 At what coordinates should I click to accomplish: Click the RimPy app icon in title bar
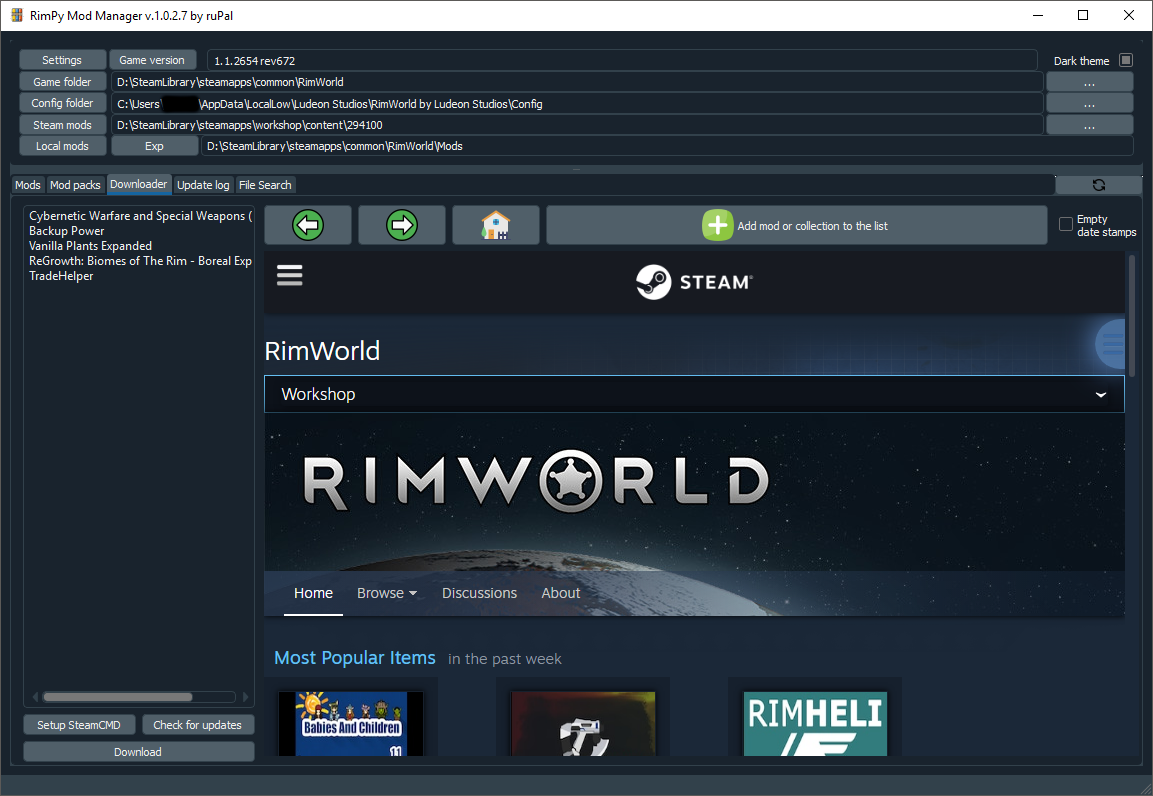coord(16,15)
